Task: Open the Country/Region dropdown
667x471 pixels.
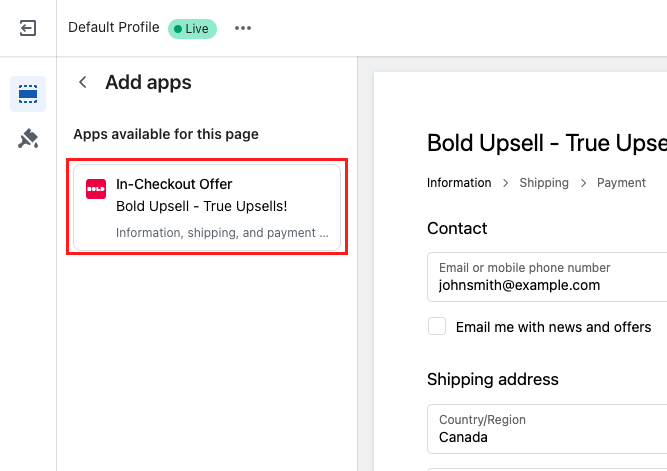Action: (547, 429)
